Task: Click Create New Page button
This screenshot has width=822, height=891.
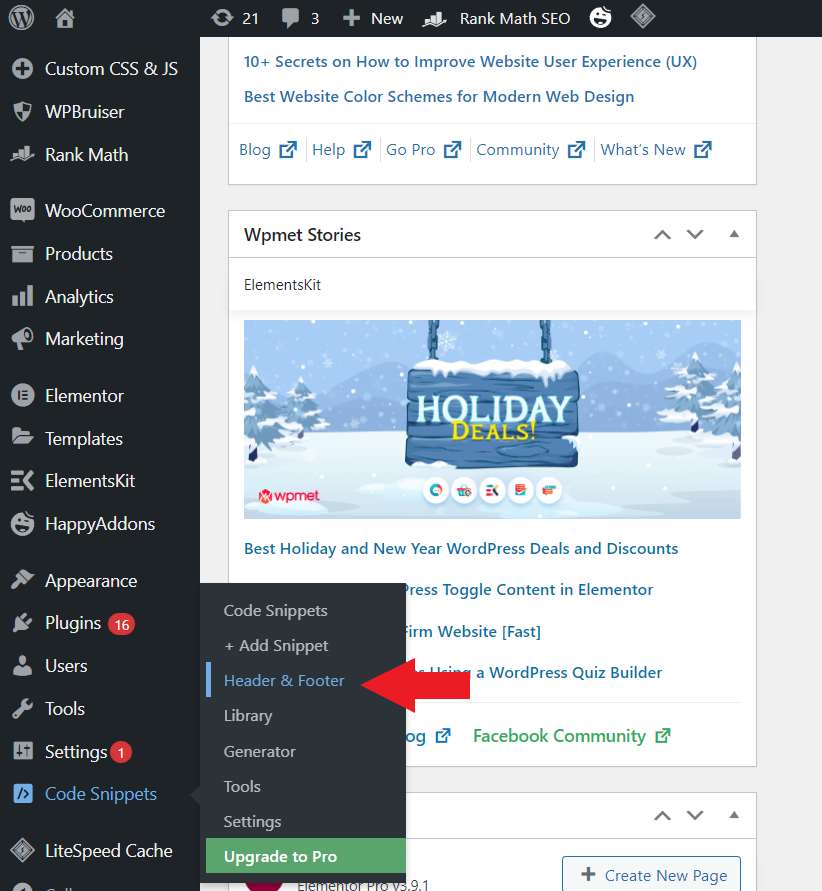Action: coord(652,875)
